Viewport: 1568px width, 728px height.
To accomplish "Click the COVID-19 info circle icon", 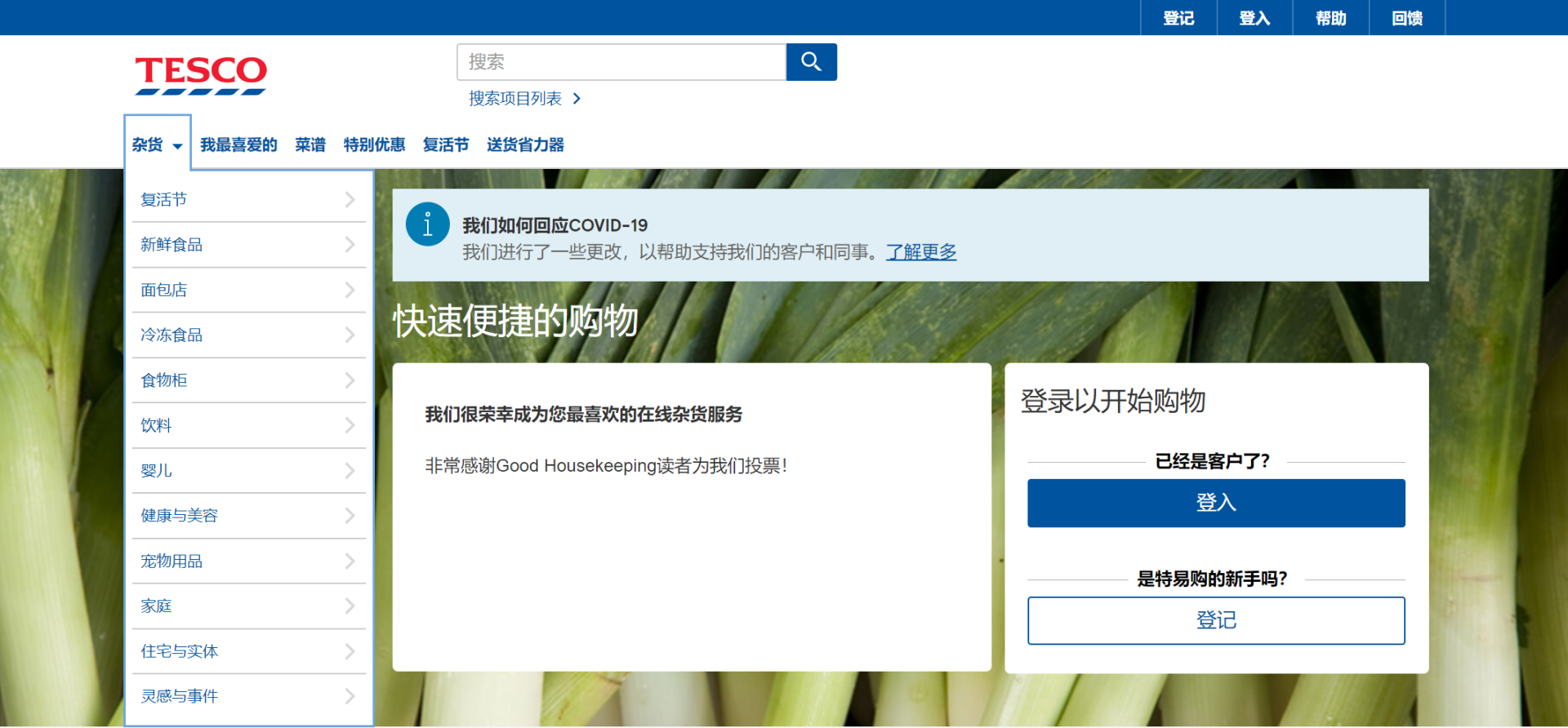I will point(427,224).
